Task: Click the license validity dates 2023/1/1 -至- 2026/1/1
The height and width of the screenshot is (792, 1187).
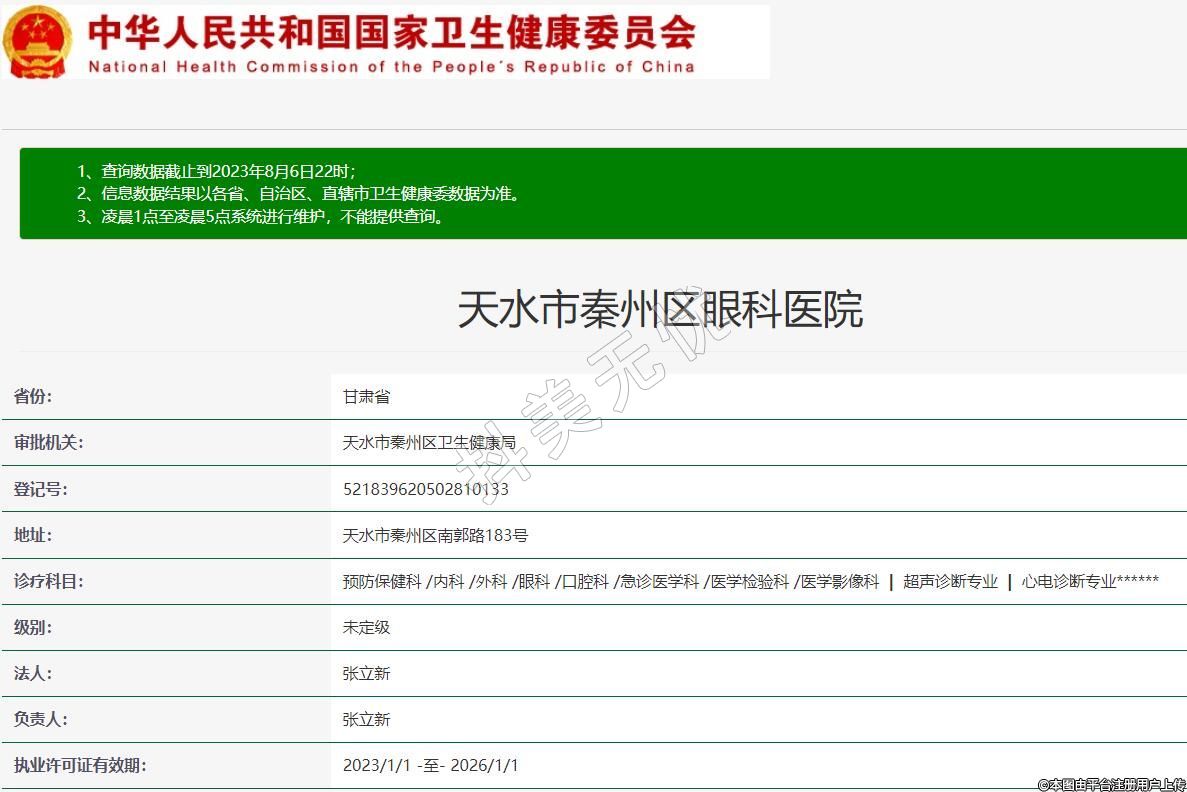Action: 430,765
